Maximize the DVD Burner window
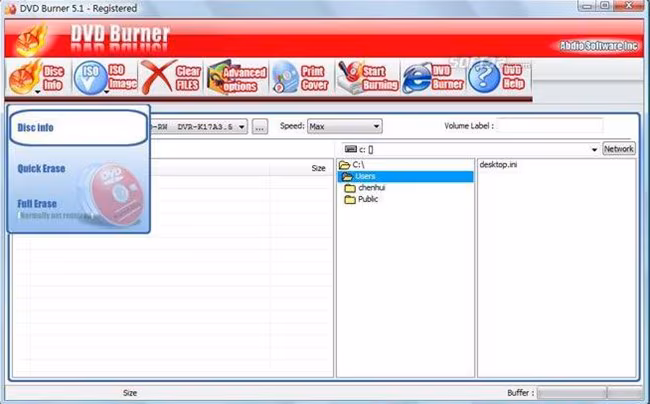The height and width of the screenshot is (404, 650). (605, 6)
